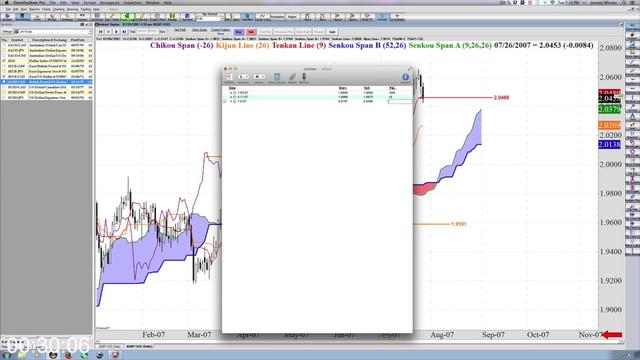Viewport: 640px width, 360px height.
Task: Click the trash can icon in outliner toolbar
Action: (x=277, y=76)
